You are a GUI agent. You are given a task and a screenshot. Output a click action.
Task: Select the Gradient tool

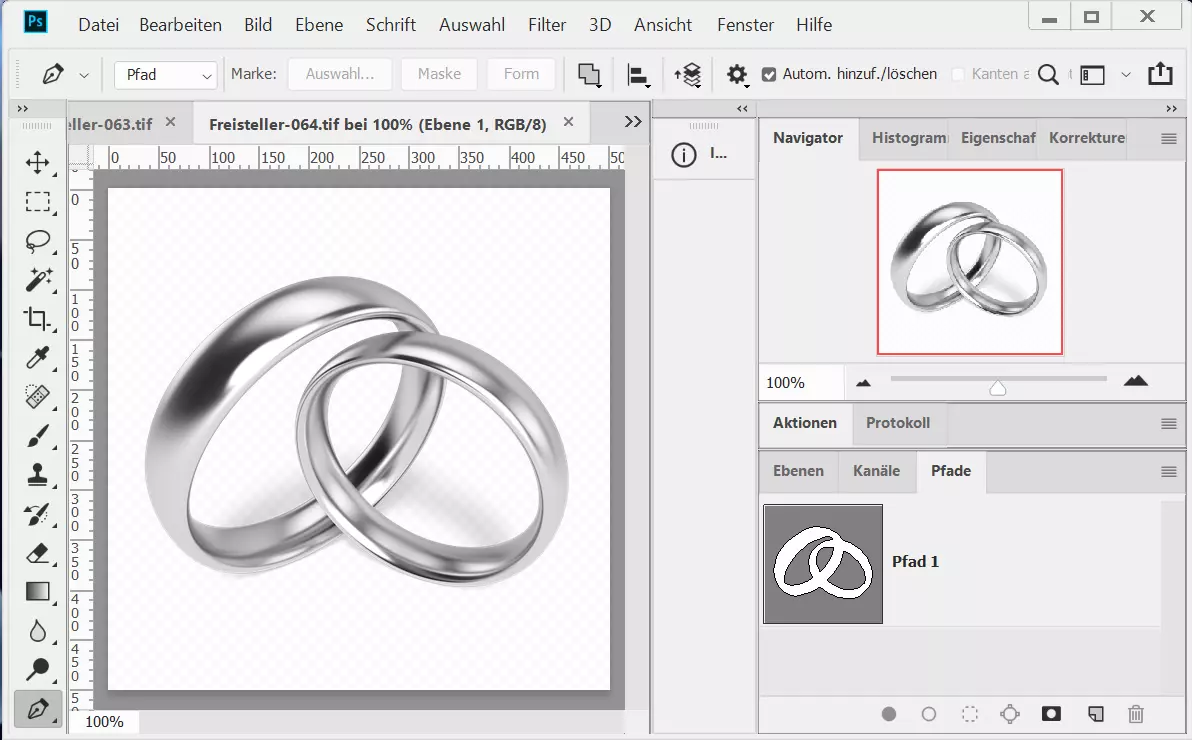tap(37, 592)
